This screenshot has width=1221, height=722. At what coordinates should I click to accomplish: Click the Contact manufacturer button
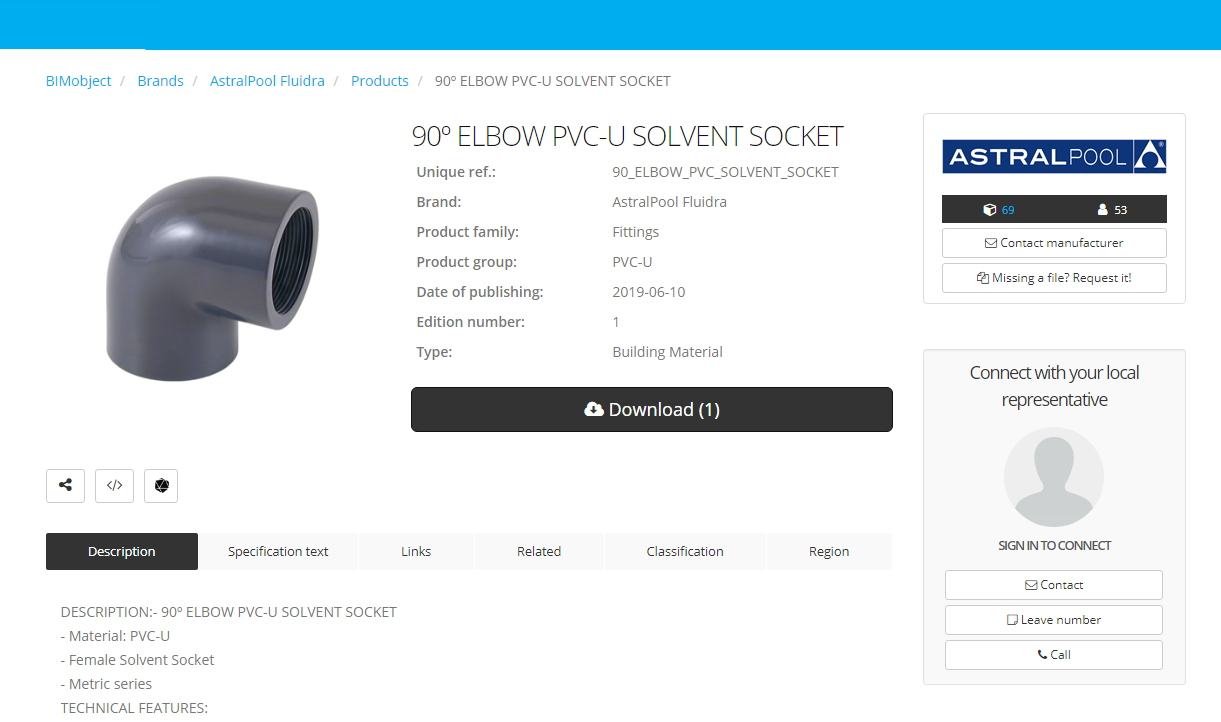coord(1054,243)
